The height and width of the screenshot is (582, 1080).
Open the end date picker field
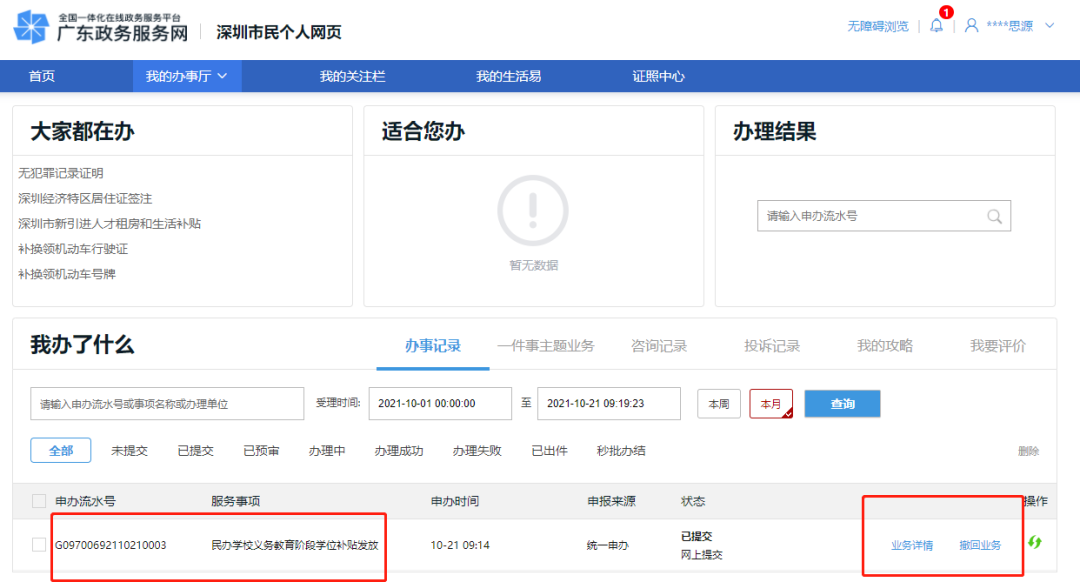[608, 404]
